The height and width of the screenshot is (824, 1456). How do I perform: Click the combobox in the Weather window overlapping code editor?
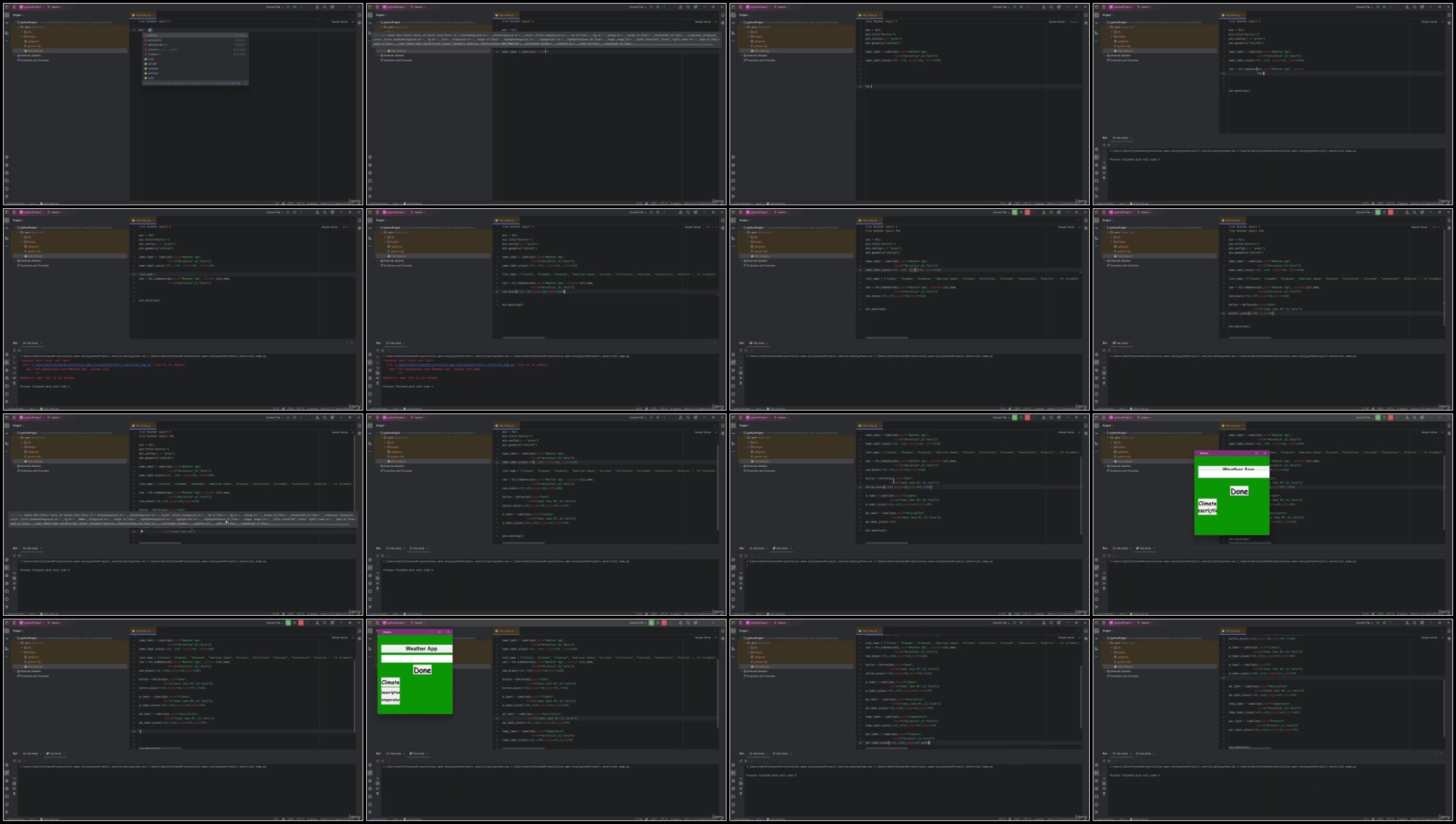(x=1234, y=474)
